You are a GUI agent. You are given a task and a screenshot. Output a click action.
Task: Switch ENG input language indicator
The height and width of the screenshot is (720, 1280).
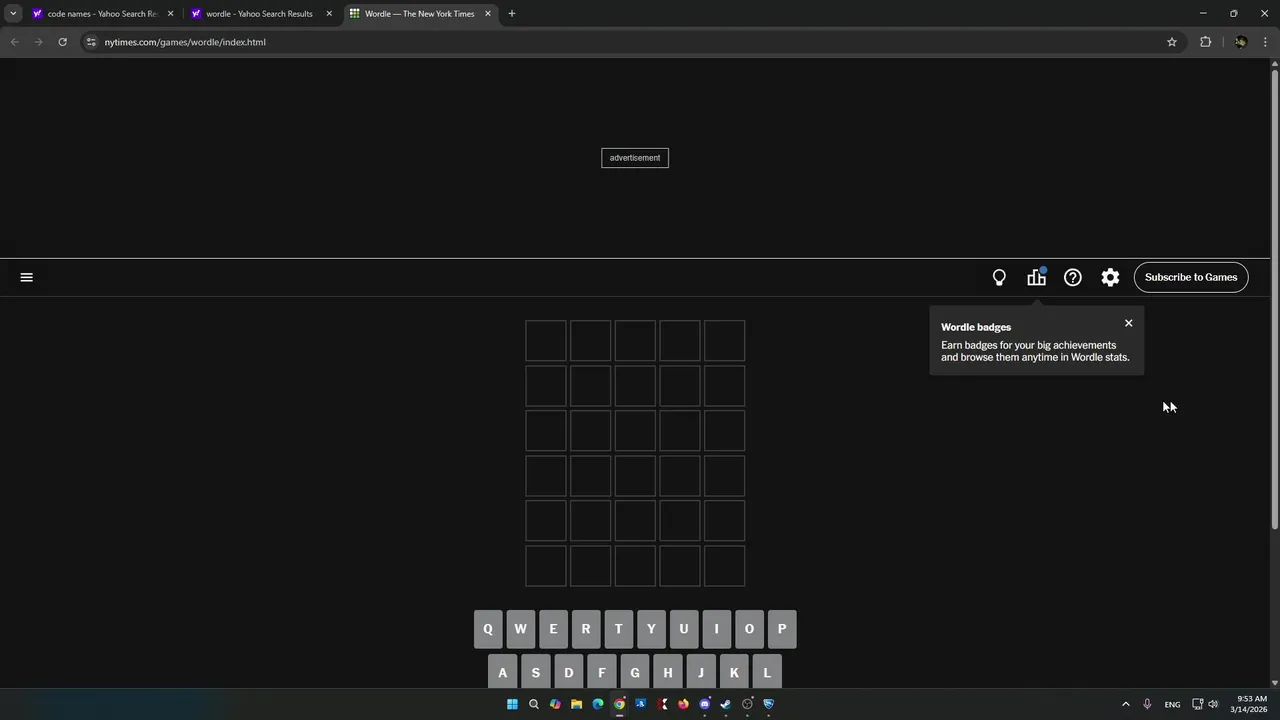pos(1172,704)
